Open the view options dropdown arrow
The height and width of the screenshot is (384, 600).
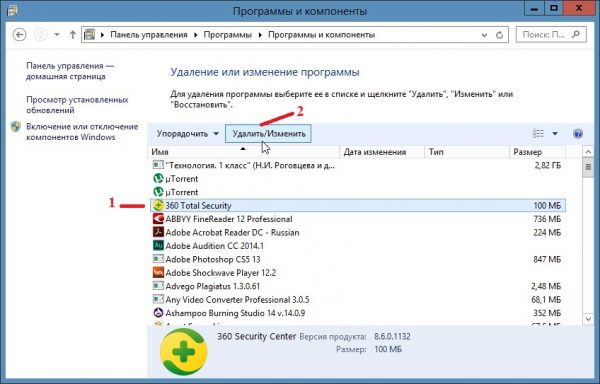pyautogui.click(x=555, y=133)
